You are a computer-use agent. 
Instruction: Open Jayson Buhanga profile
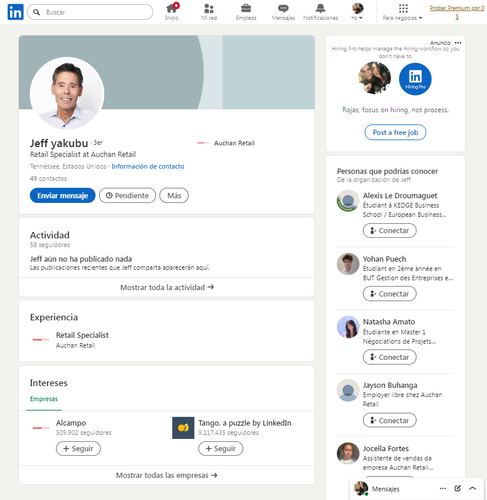(x=390, y=385)
